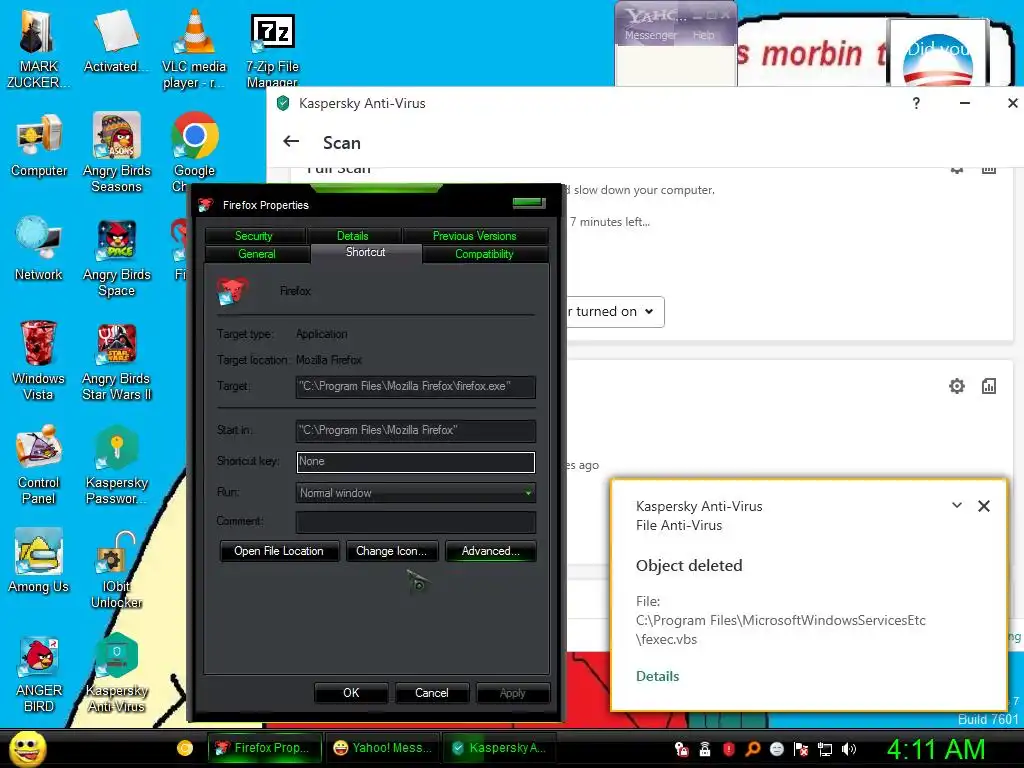The width and height of the screenshot is (1024, 768).
Task: Select the Shortcut tab
Action: point(366,253)
